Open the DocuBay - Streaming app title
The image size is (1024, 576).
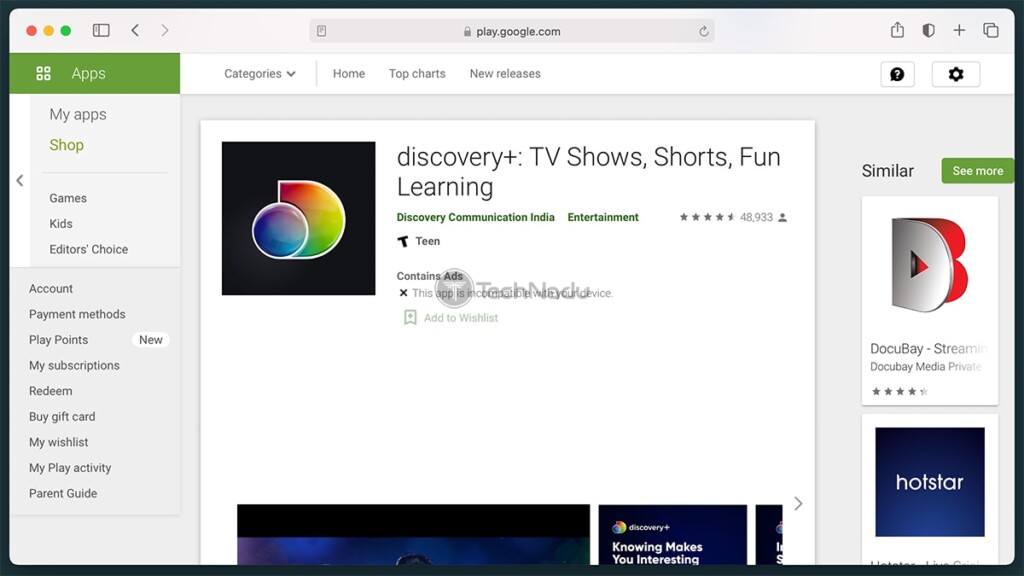(x=928, y=349)
